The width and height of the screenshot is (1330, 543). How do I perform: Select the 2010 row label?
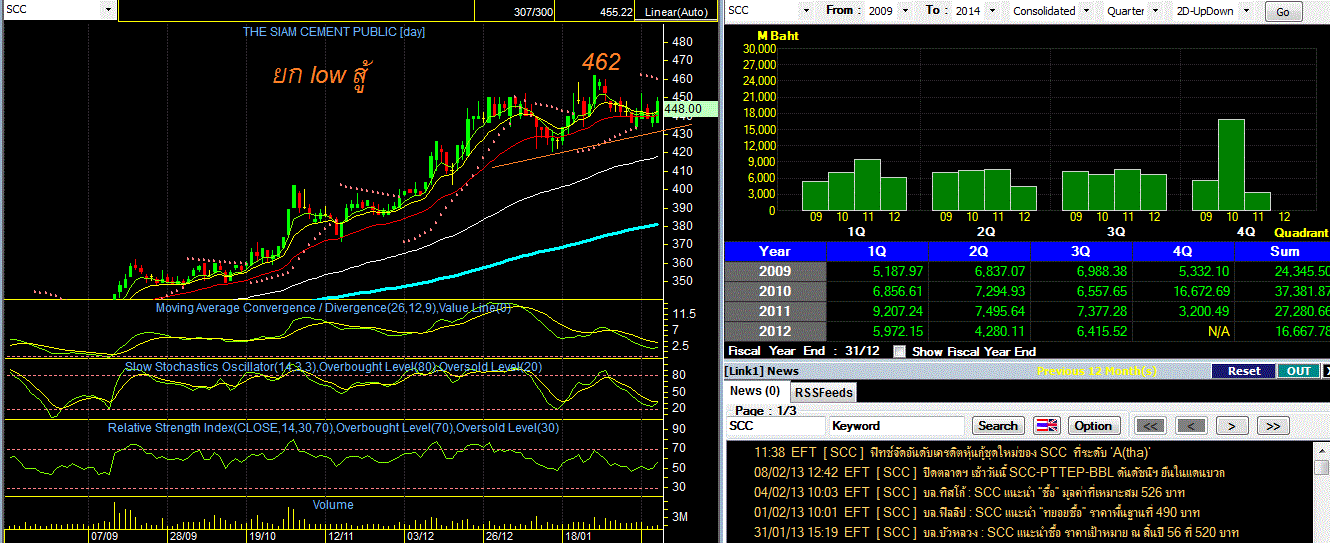(775, 292)
